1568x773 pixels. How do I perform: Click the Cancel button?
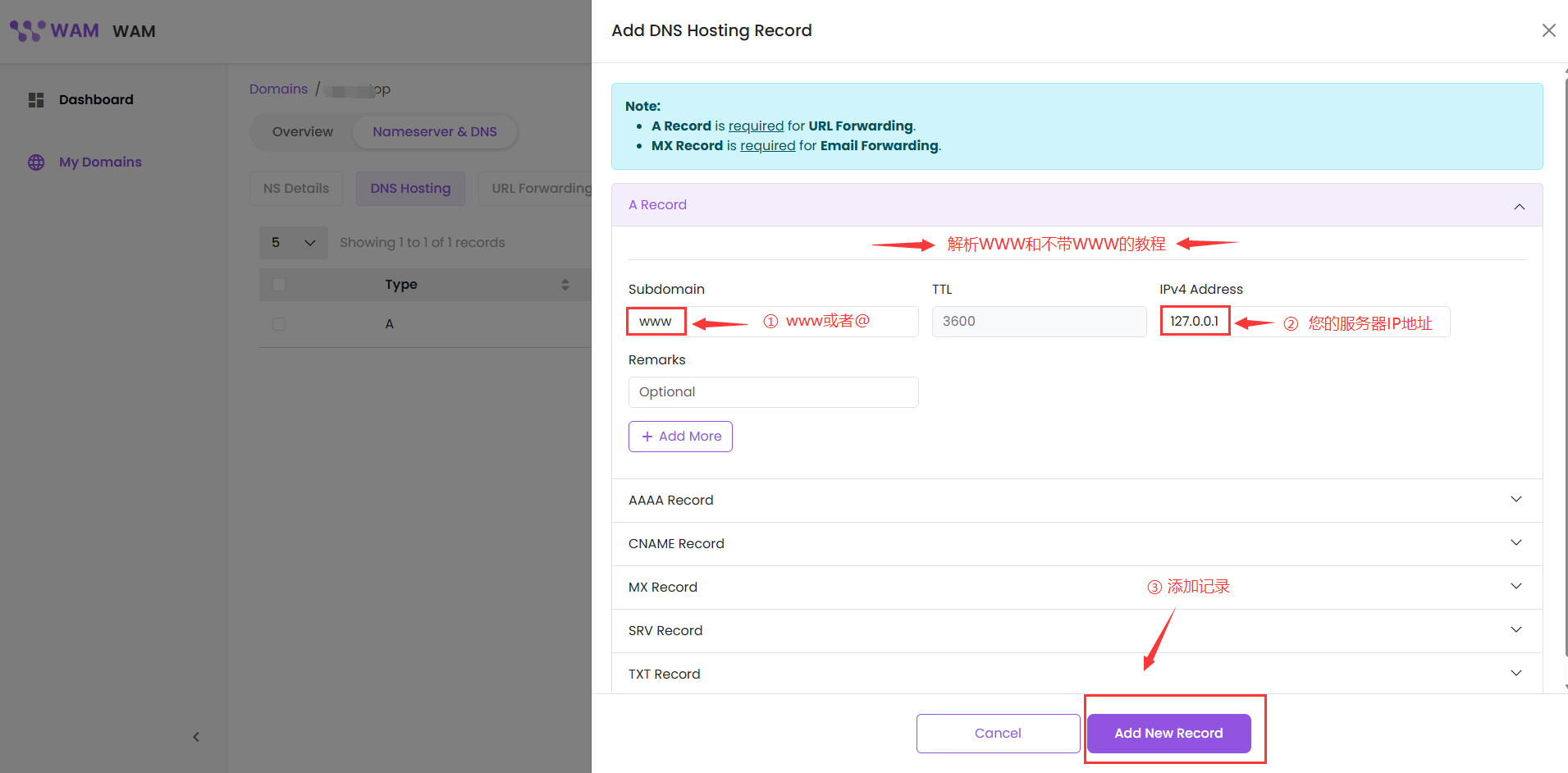point(998,734)
